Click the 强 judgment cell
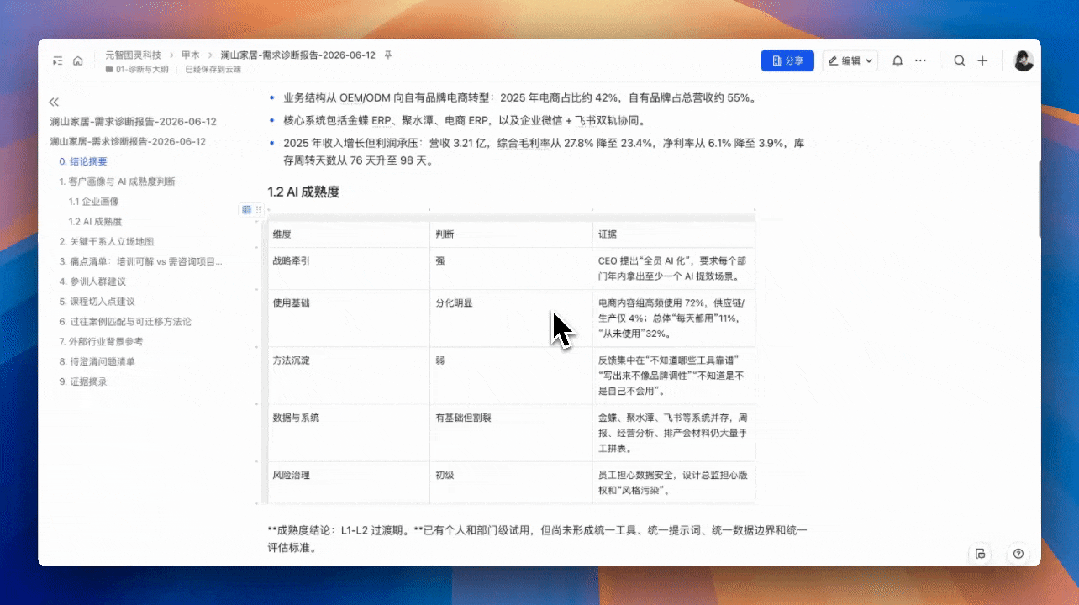The width and height of the screenshot is (1079, 605). pyautogui.click(x=511, y=268)
